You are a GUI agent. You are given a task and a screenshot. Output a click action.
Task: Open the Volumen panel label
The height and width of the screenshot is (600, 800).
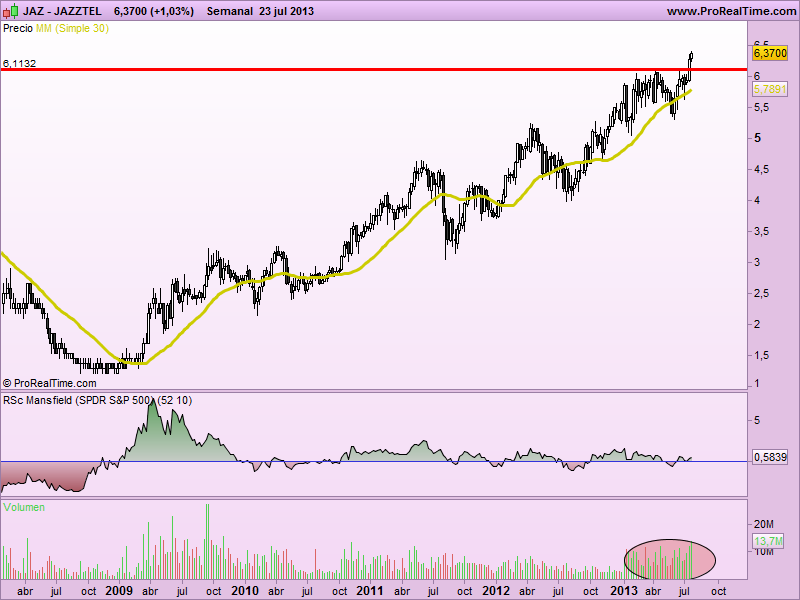tap(24, 507)
